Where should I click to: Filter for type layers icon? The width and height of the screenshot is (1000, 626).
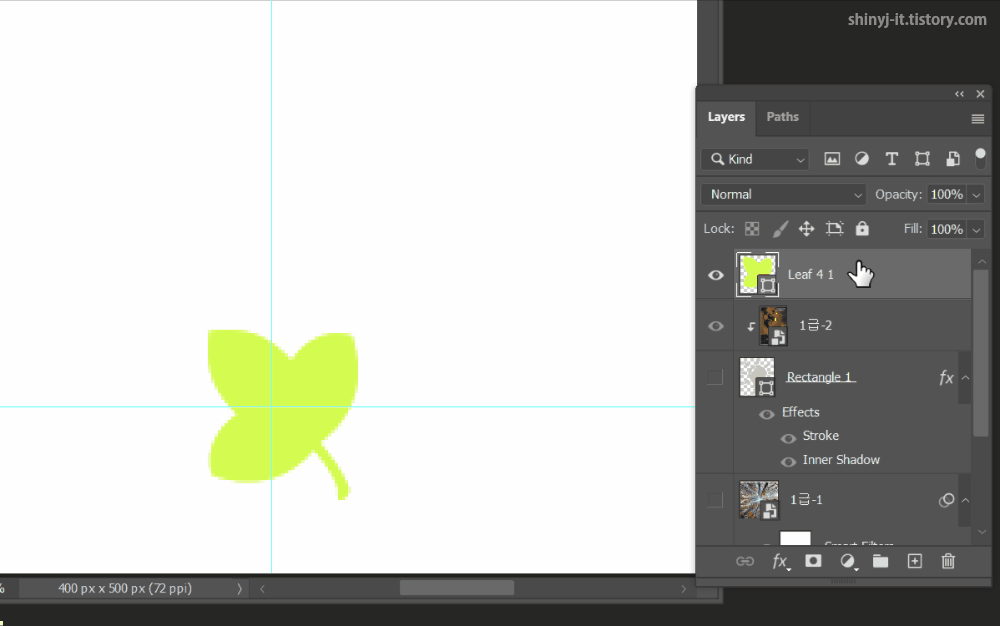892,159
